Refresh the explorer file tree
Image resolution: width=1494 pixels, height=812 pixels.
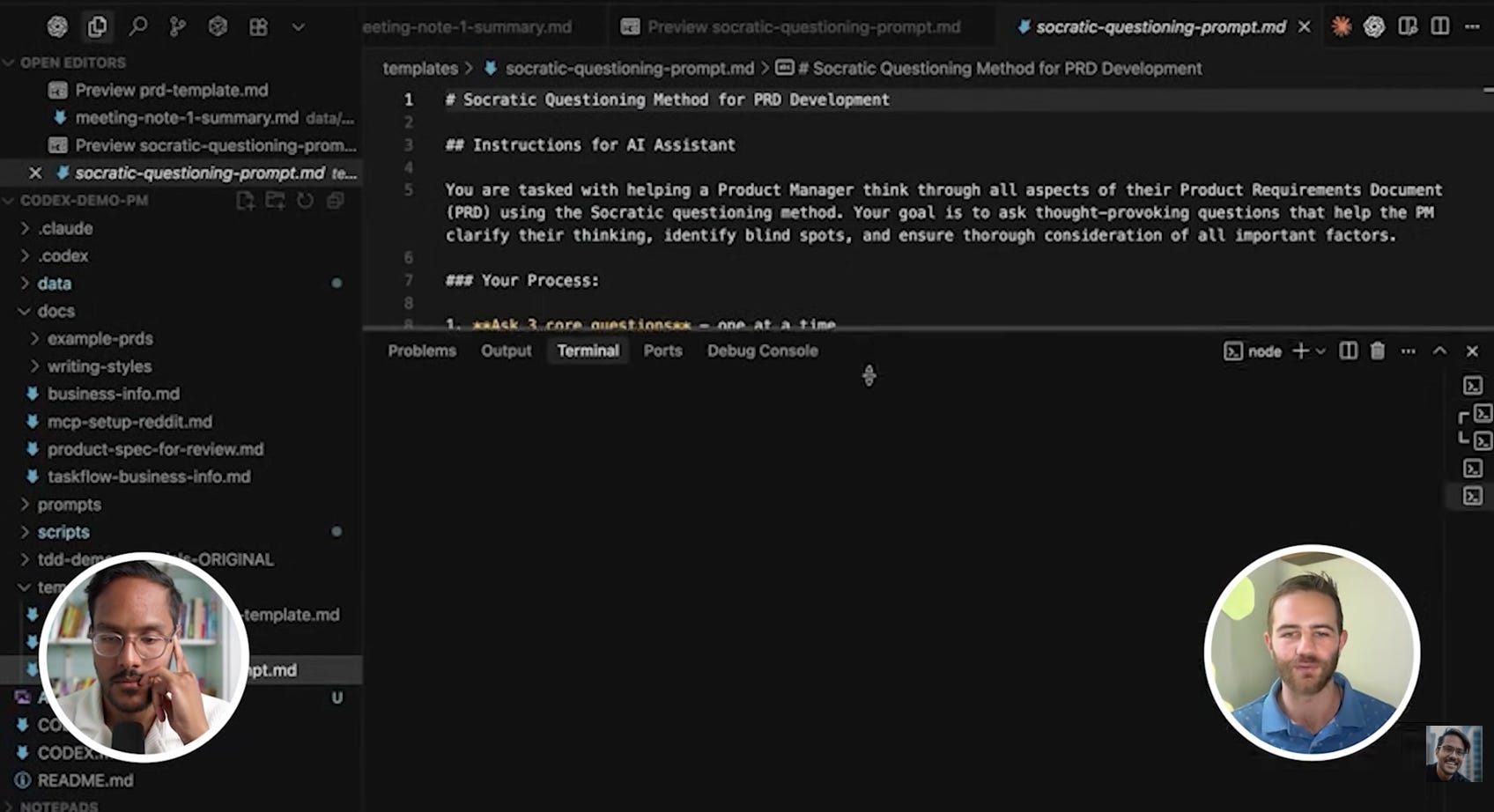click(x=305, y=201)
